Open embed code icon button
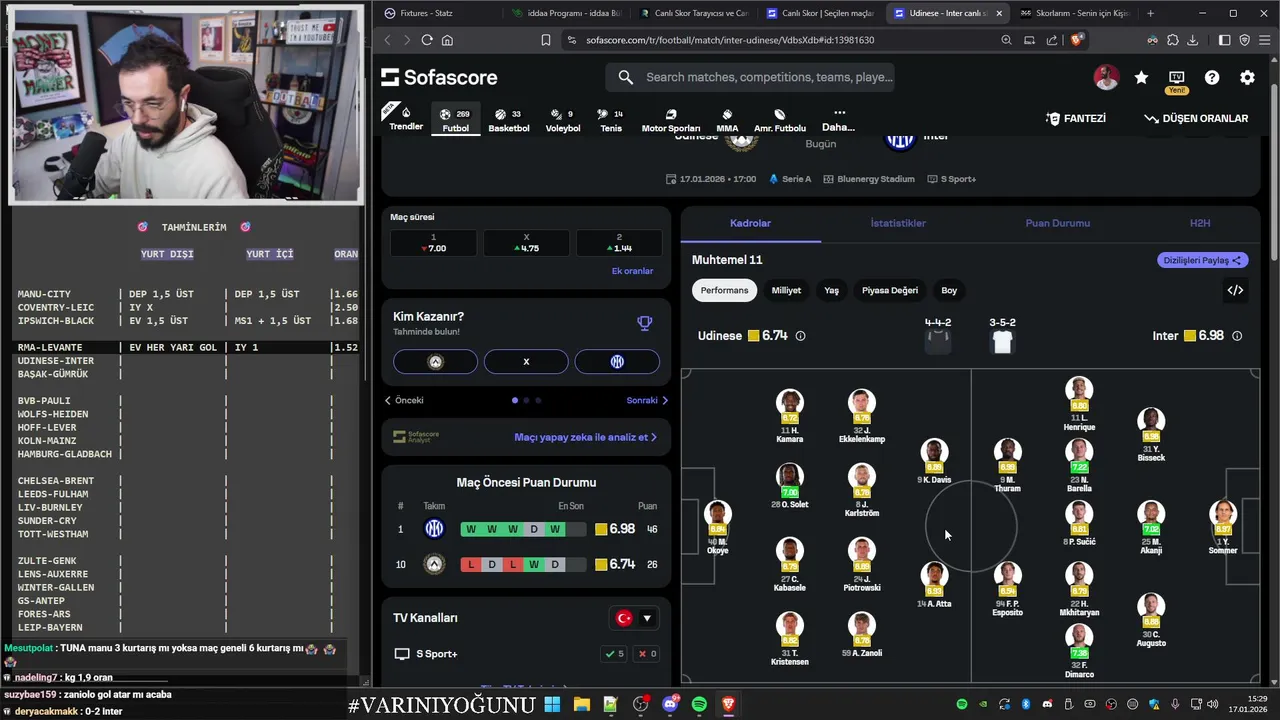This screenshot has width=1280, height=720. pyautogui.click(x=1235, y=290)
